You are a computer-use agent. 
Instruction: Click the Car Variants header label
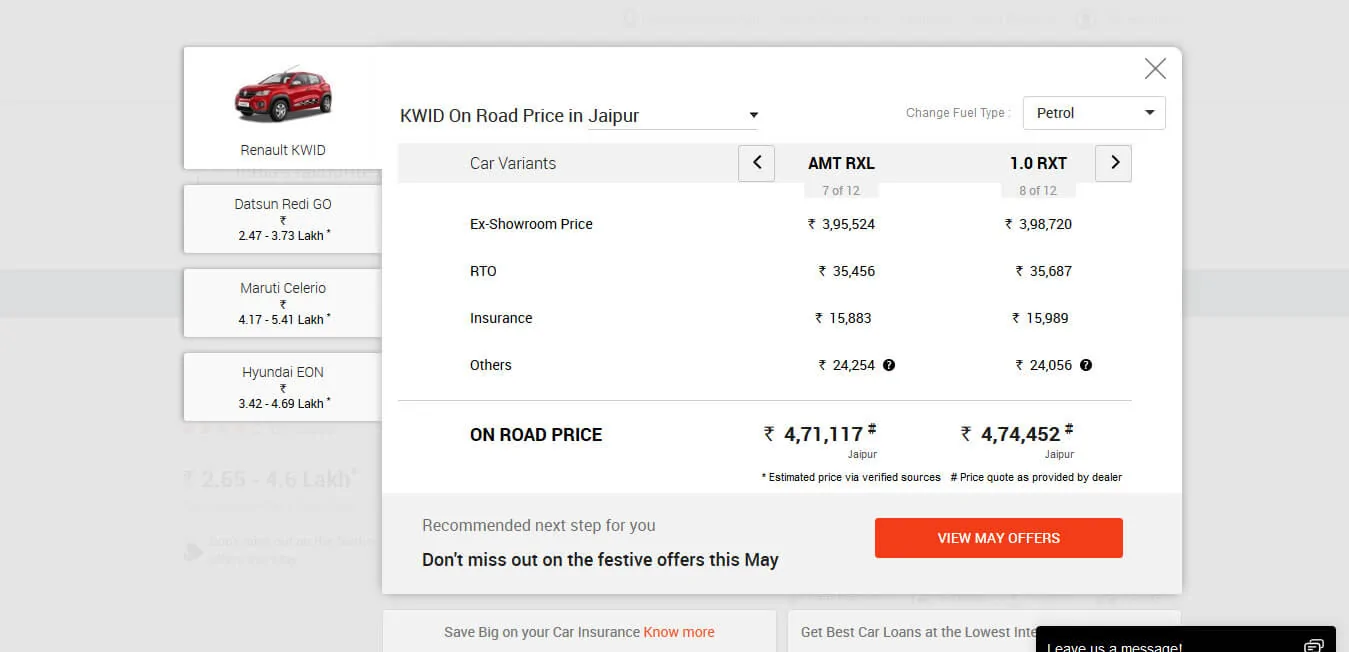point(513,163)
